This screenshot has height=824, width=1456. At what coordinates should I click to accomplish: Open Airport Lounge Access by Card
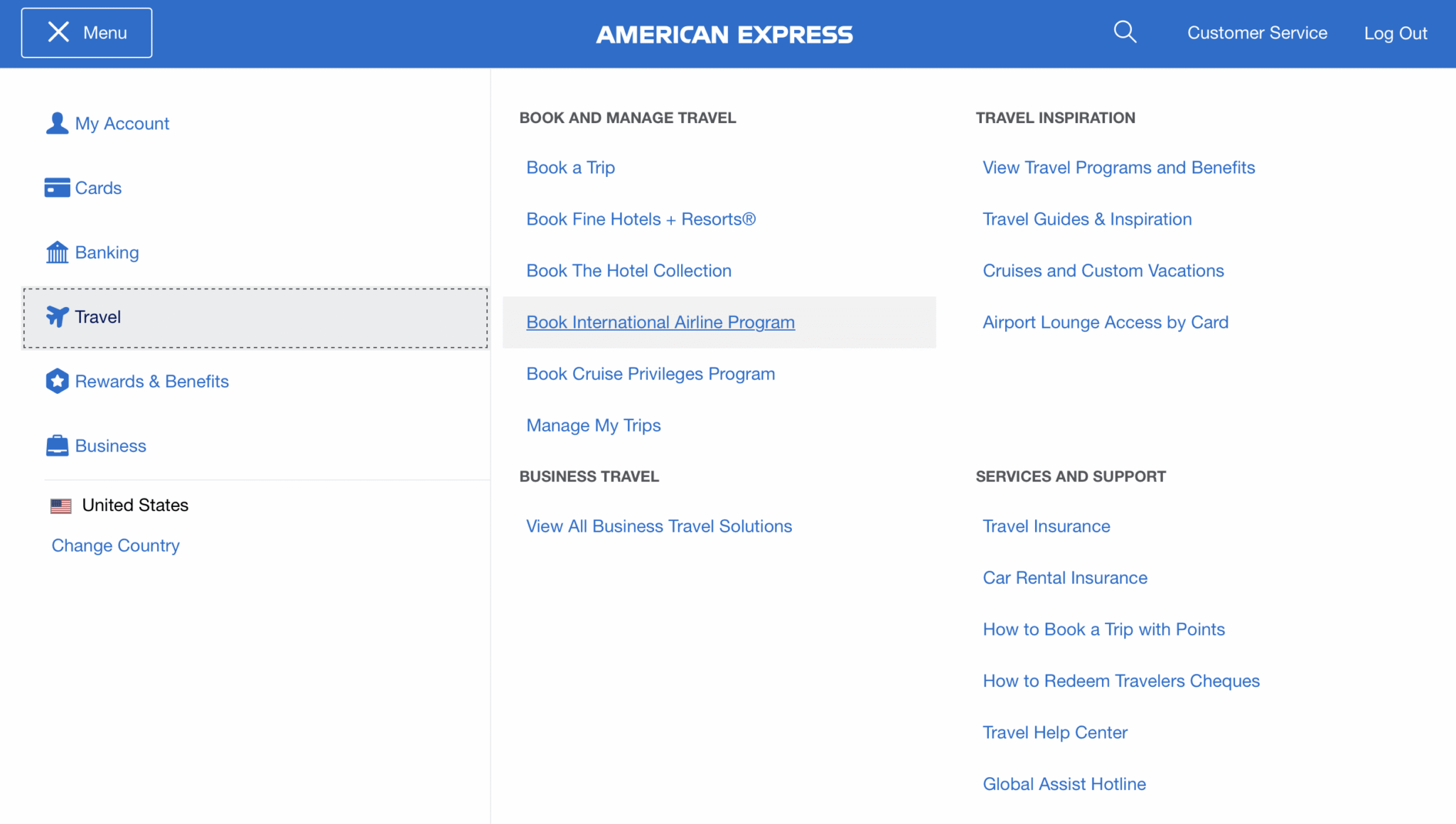(1105, 321)
